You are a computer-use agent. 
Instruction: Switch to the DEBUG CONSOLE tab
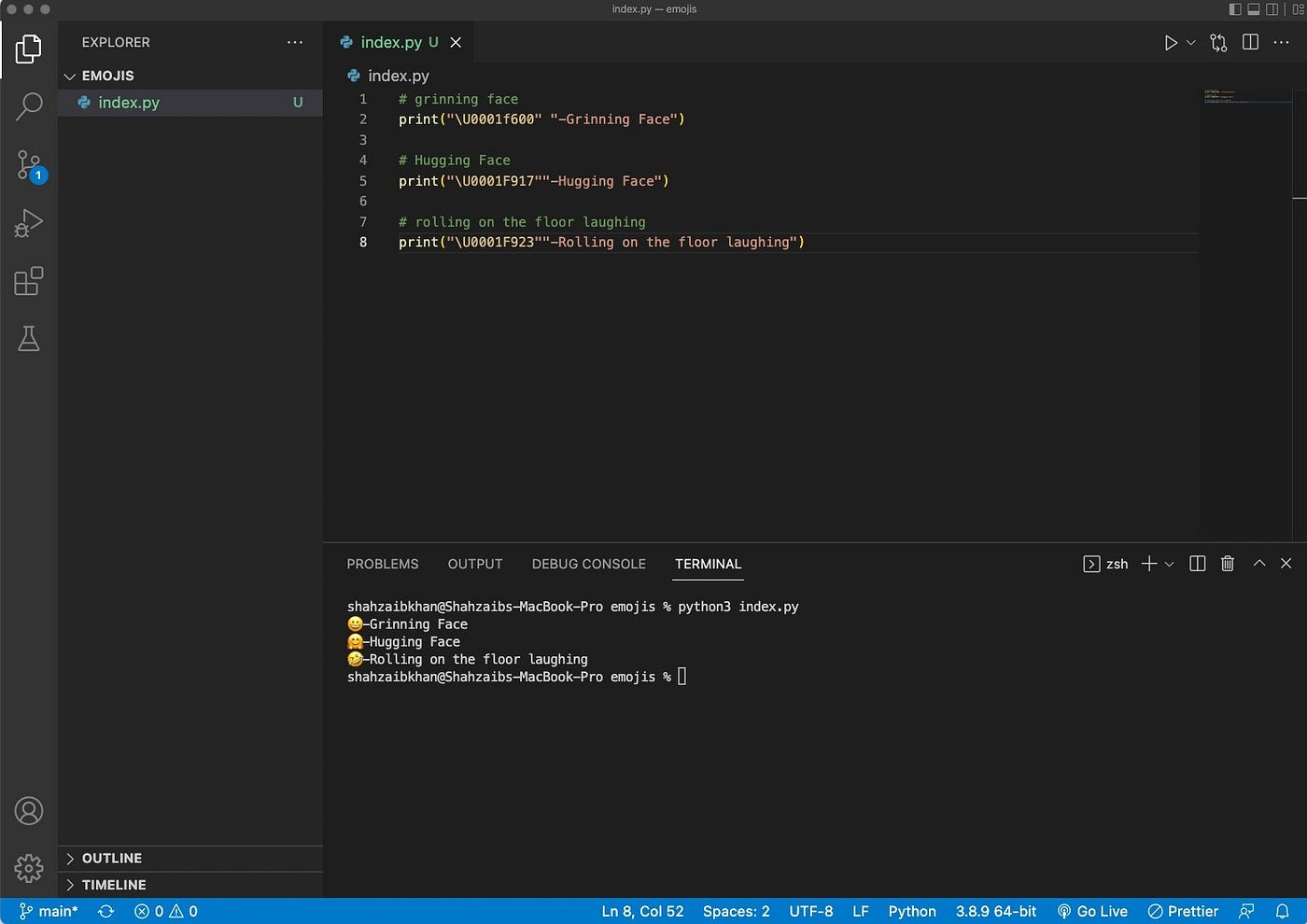(589, 564)
